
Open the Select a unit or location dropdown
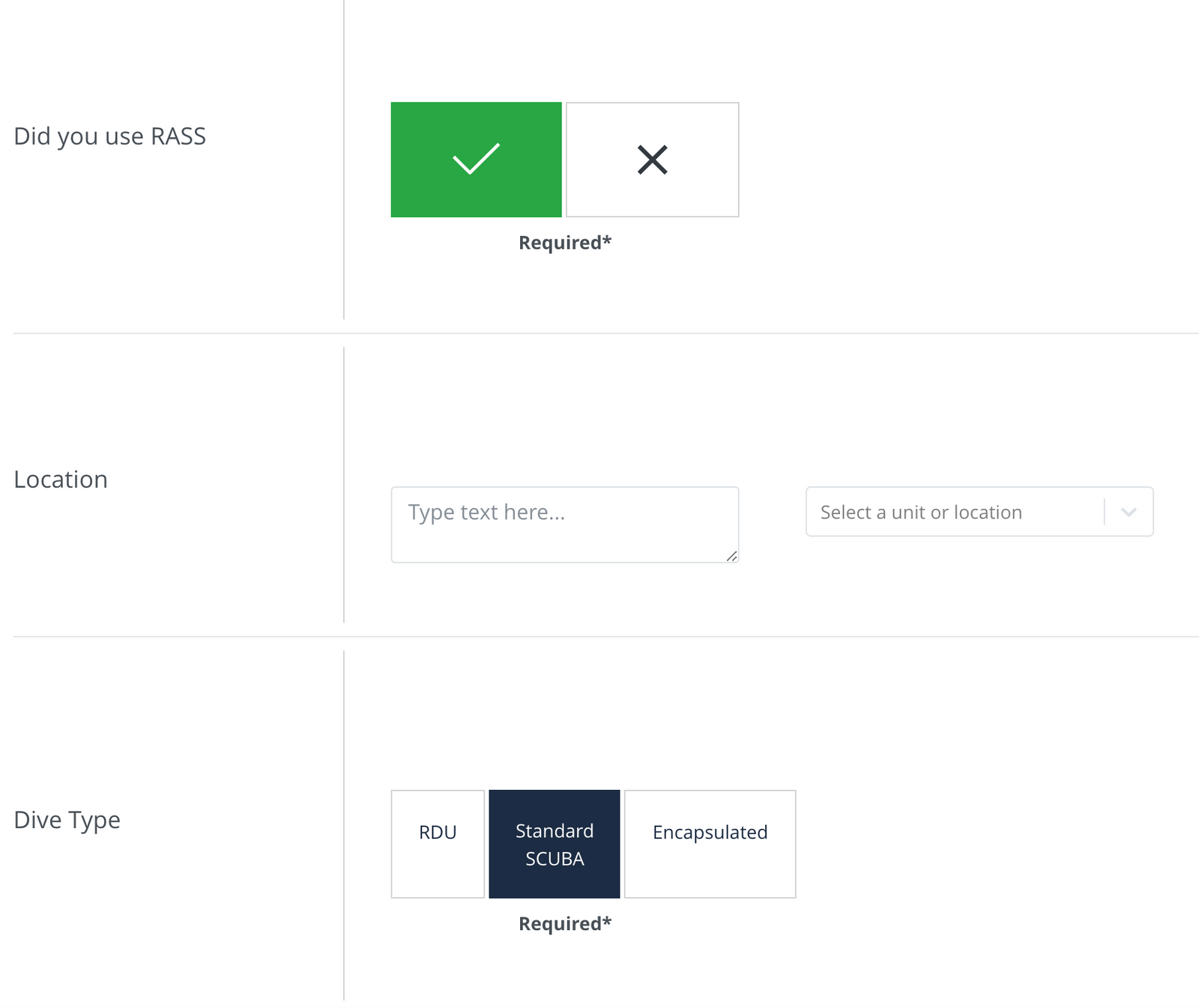tap(979, 512)
